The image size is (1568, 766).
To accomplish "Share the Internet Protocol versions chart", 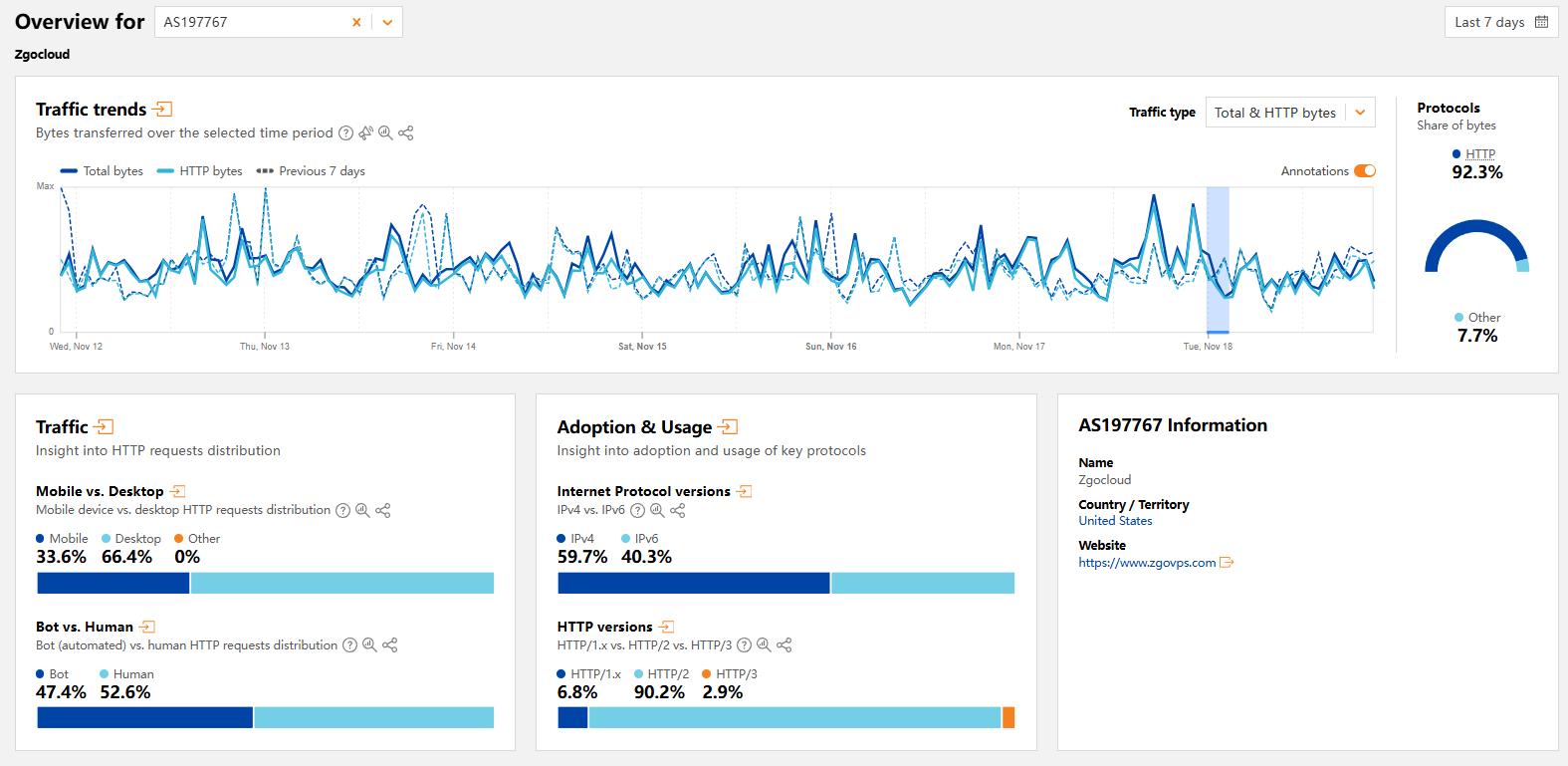I will click(x=678, y=511).
